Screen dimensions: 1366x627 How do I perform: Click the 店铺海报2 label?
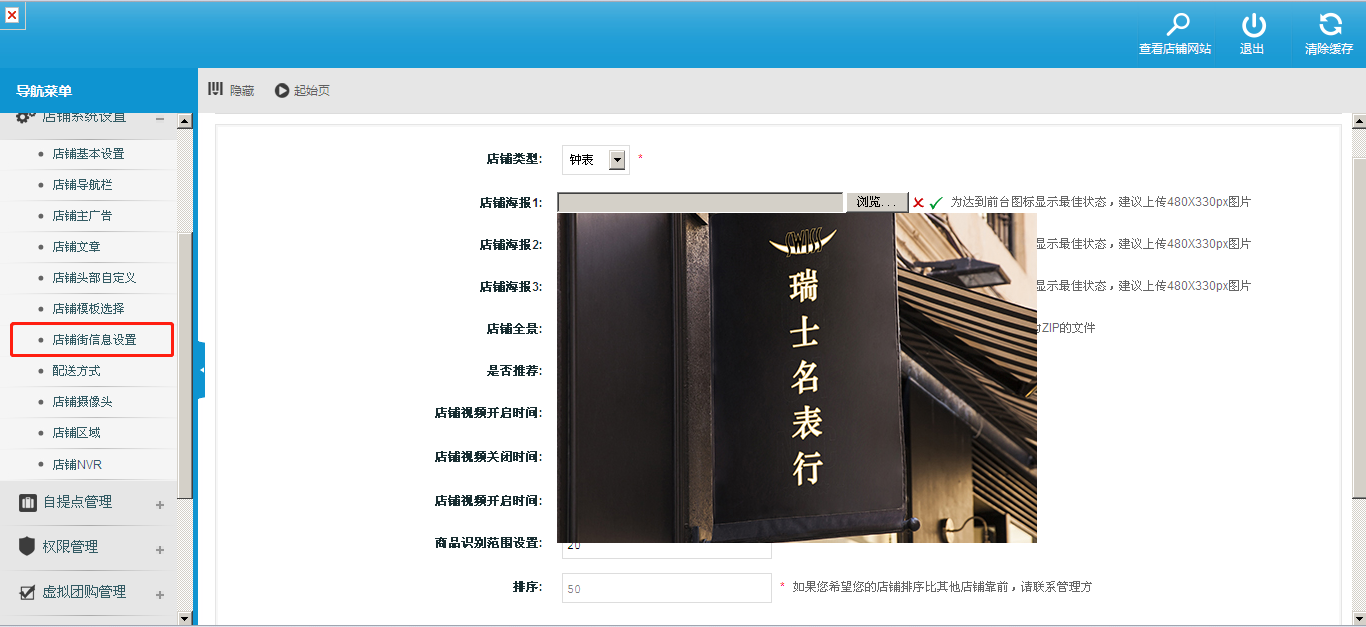click(511, 245)
